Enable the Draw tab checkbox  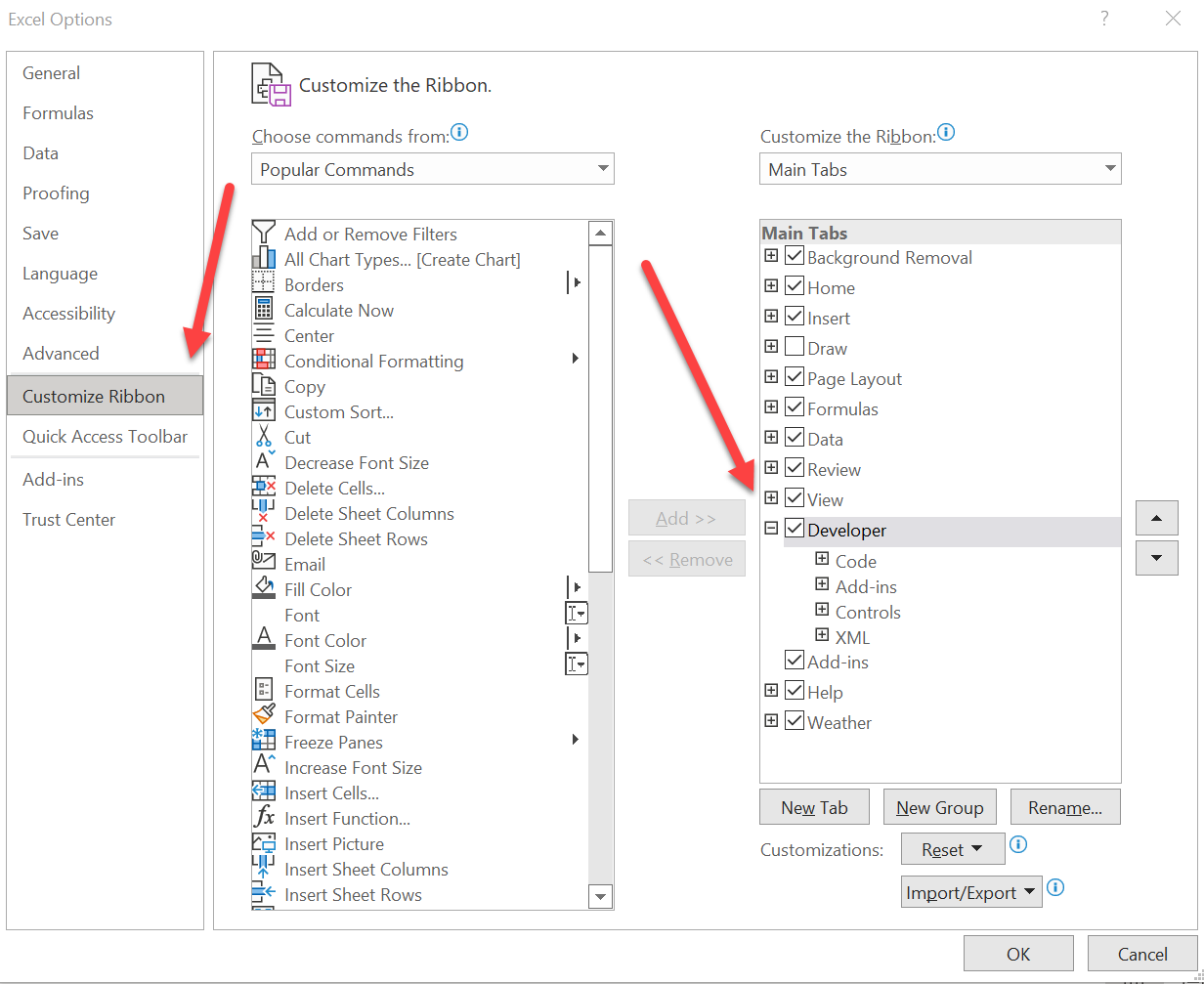(x=795, y=347)
